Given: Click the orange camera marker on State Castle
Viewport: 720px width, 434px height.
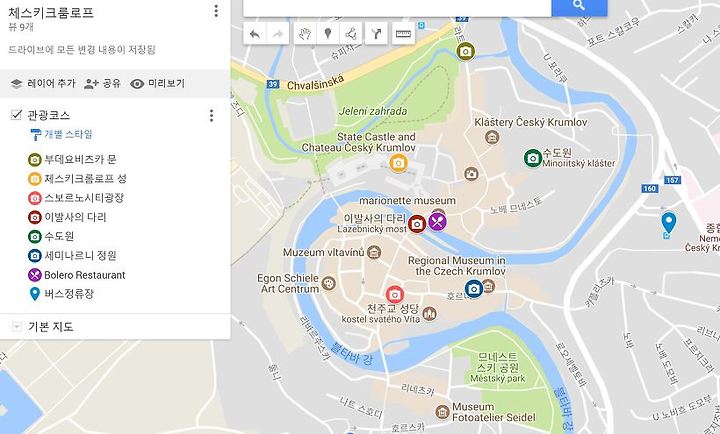Looking at the screenshot, I should point(398,163).
